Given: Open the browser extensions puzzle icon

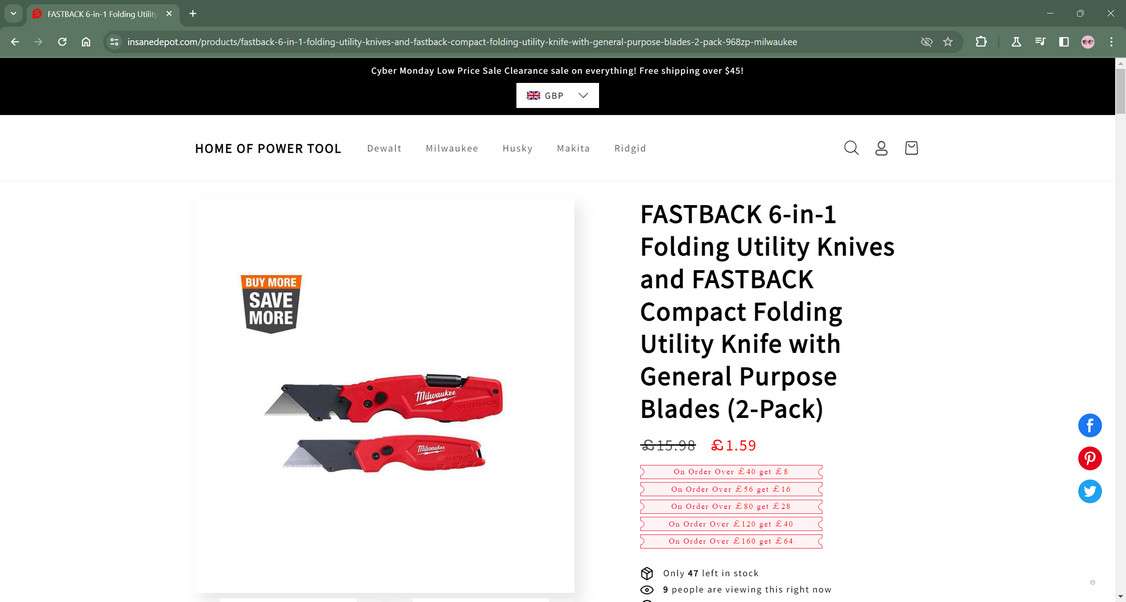Looking at the screenshot, I should pyautogui.click(x=981, y=42).
